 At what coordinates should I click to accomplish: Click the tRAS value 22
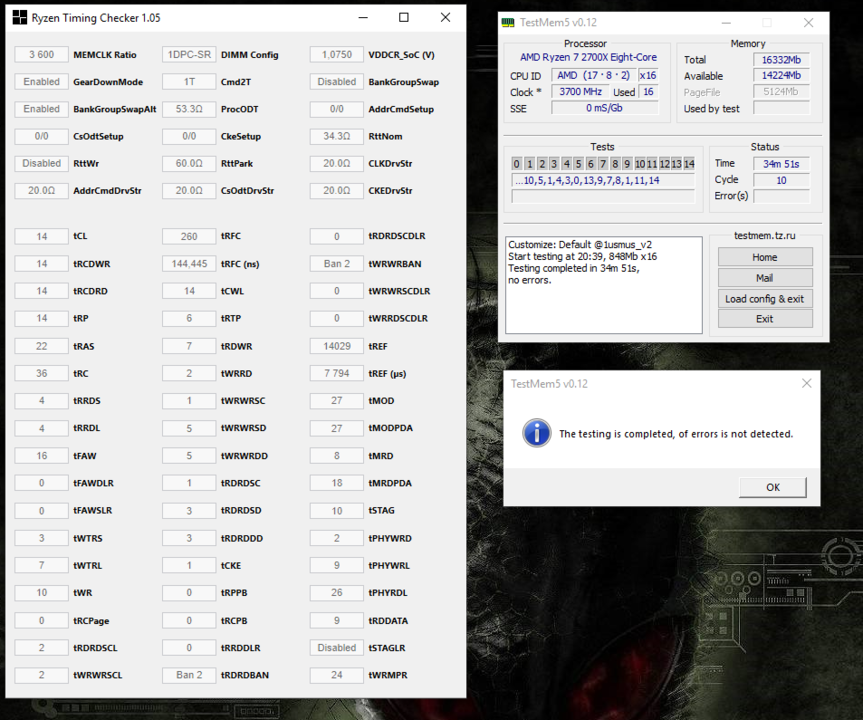click(x=42, y=346)
